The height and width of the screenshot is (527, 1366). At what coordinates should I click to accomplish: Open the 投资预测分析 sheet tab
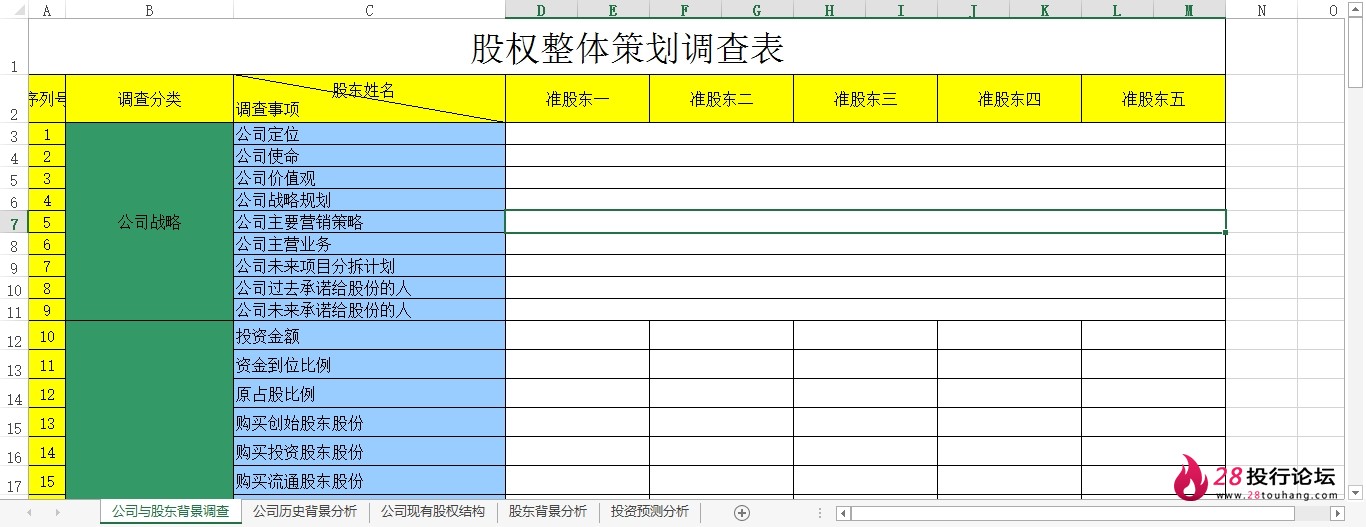[650, 512]
